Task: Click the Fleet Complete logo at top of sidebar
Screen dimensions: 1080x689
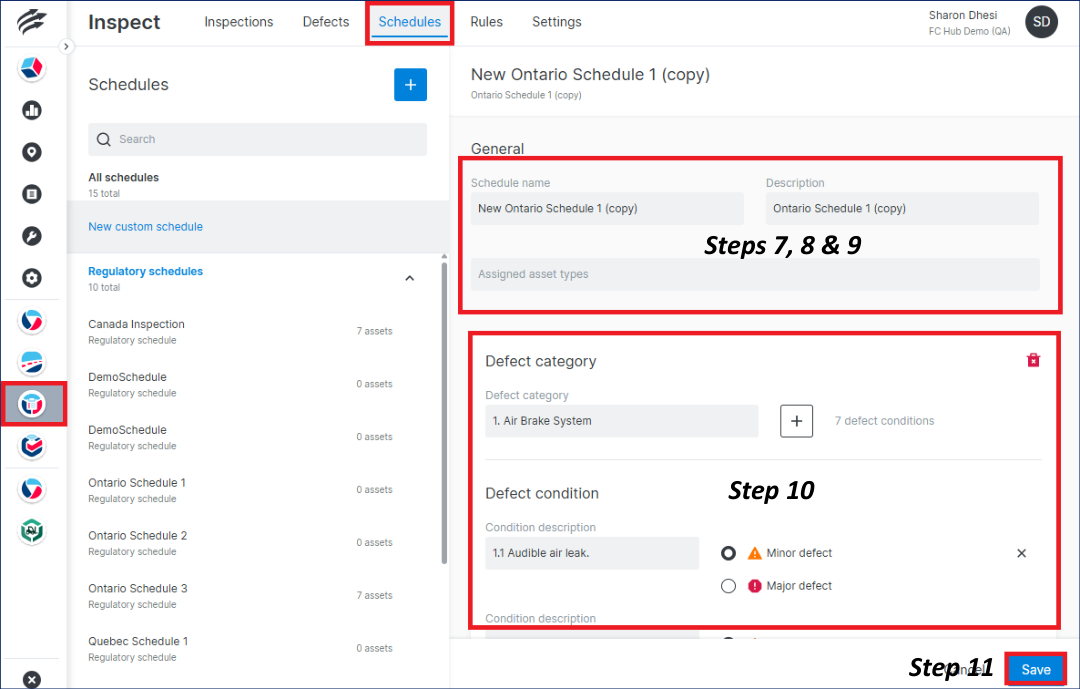Action: pyautogui.click(x=32, y=20)
